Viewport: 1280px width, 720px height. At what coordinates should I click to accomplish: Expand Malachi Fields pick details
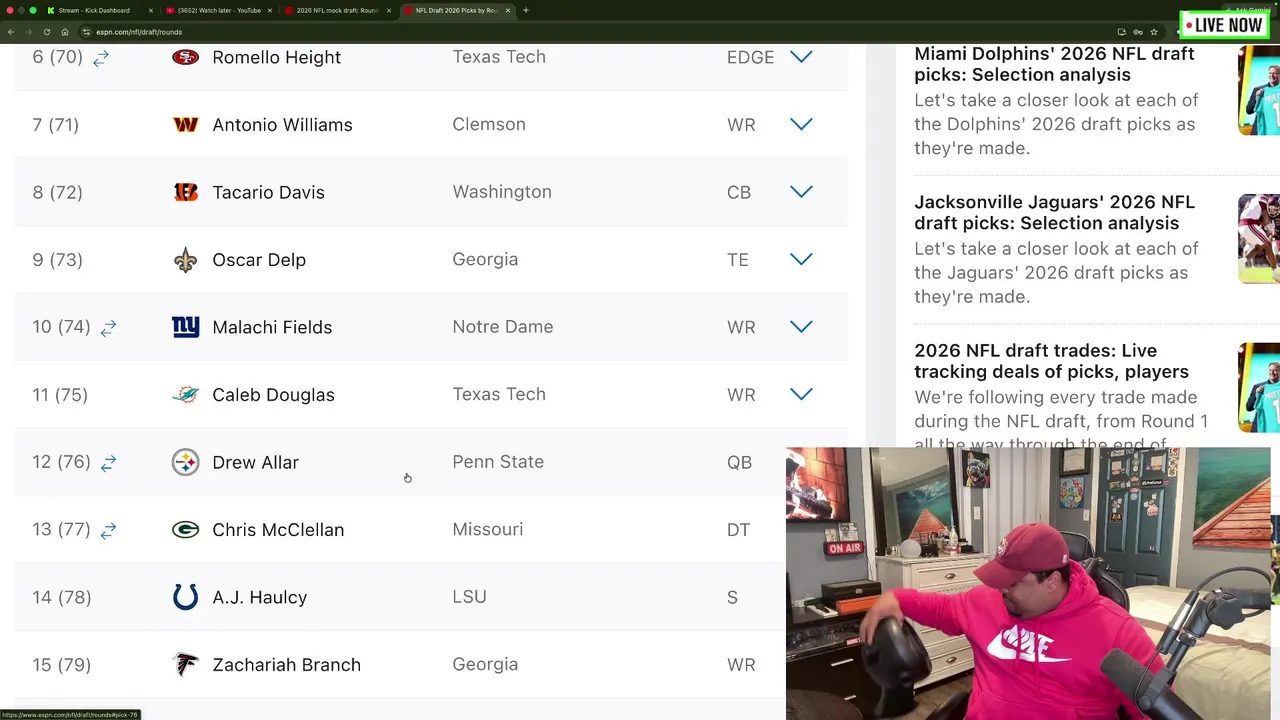[x=801, y=327]
